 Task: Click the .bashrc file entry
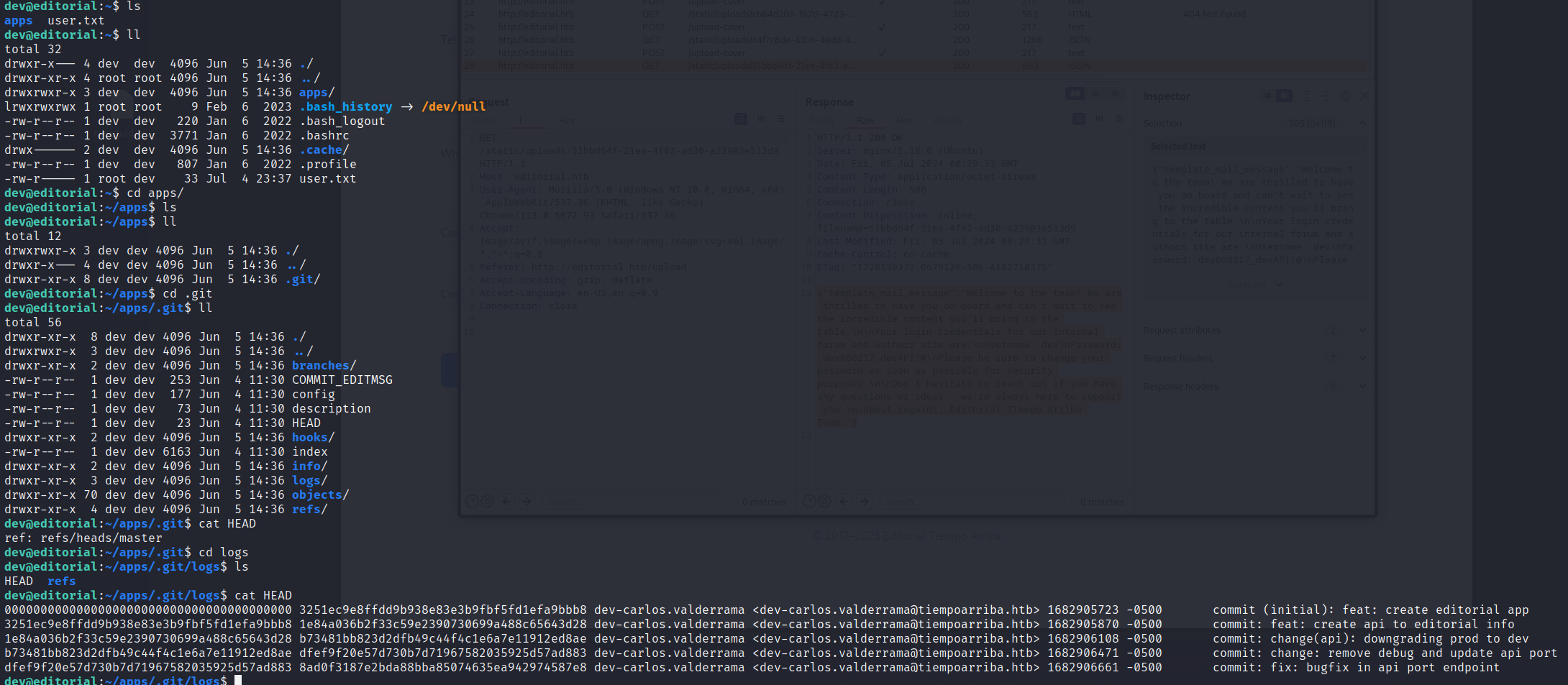pyautogui.click(x=324, y=135)
